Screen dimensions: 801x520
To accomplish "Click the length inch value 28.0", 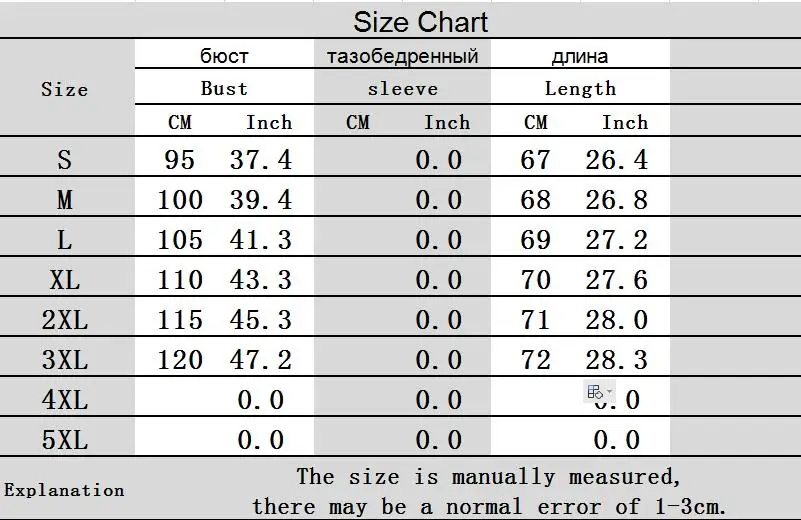I will click(x=617, y=320).
